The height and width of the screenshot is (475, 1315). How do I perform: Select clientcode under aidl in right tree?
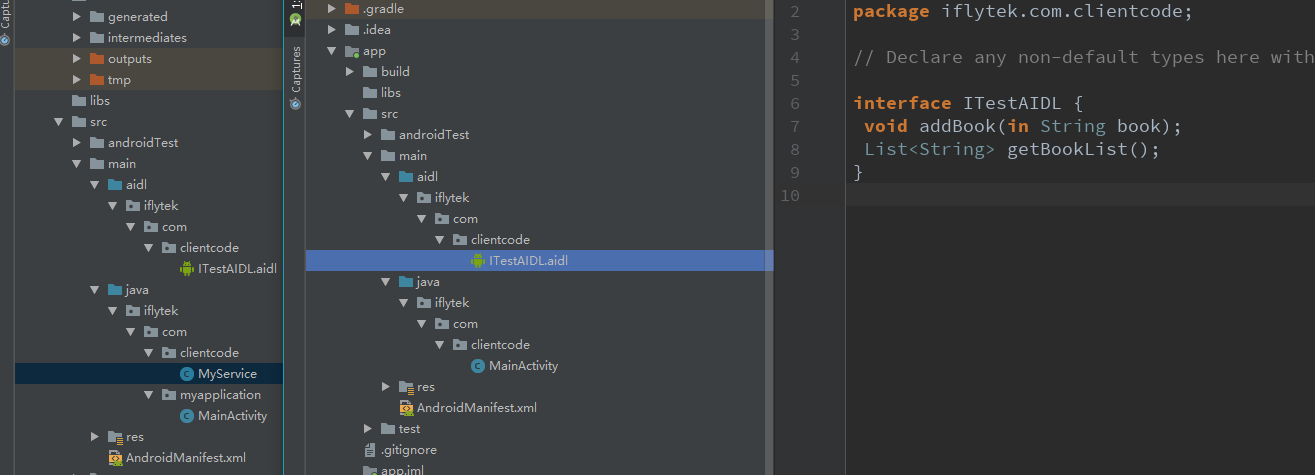click(x=500, y=240)
